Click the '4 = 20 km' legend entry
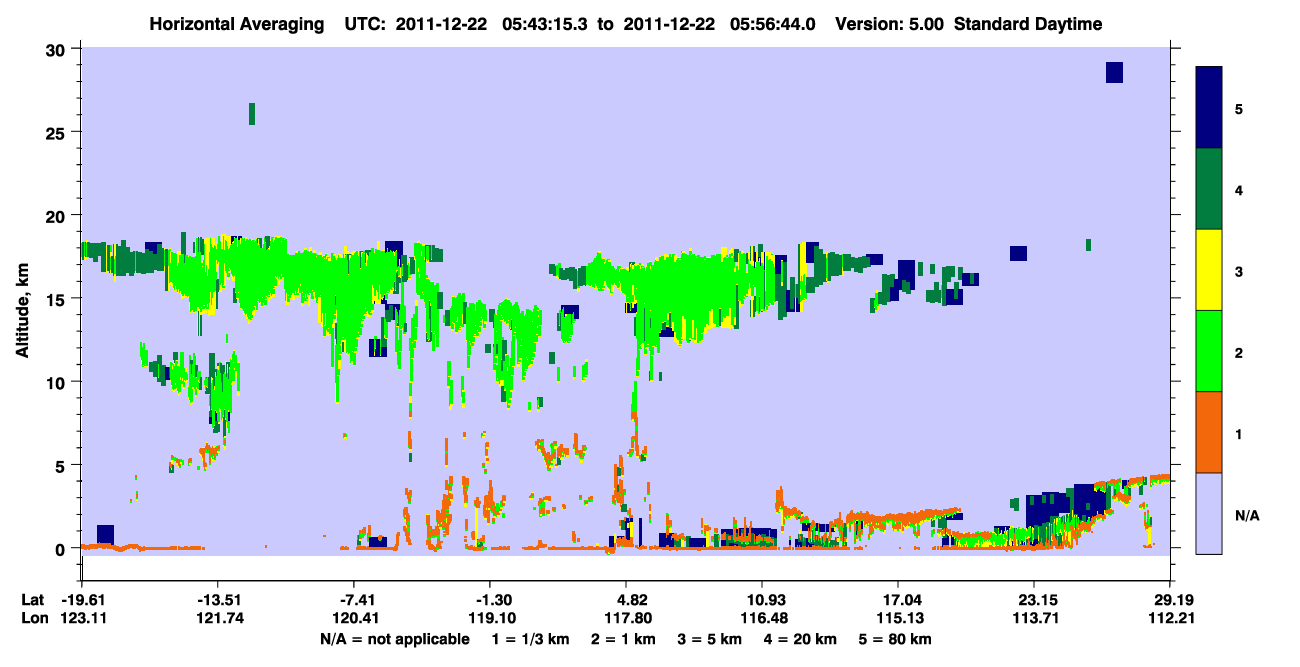The image size is (1300, 667). click(802, 639)
